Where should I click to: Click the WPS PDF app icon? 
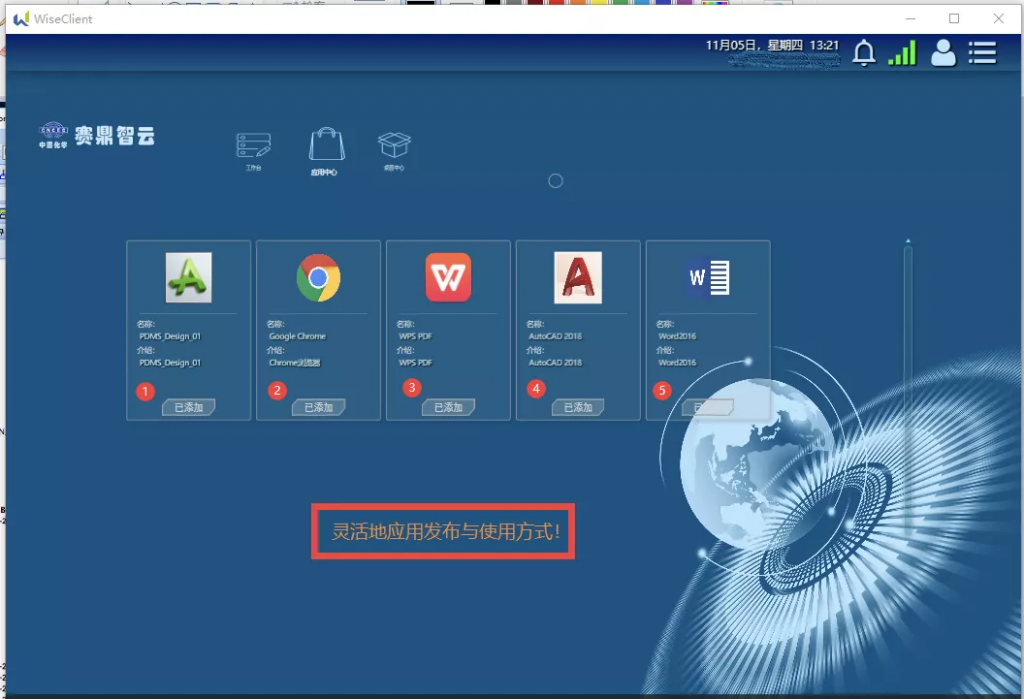448,278
